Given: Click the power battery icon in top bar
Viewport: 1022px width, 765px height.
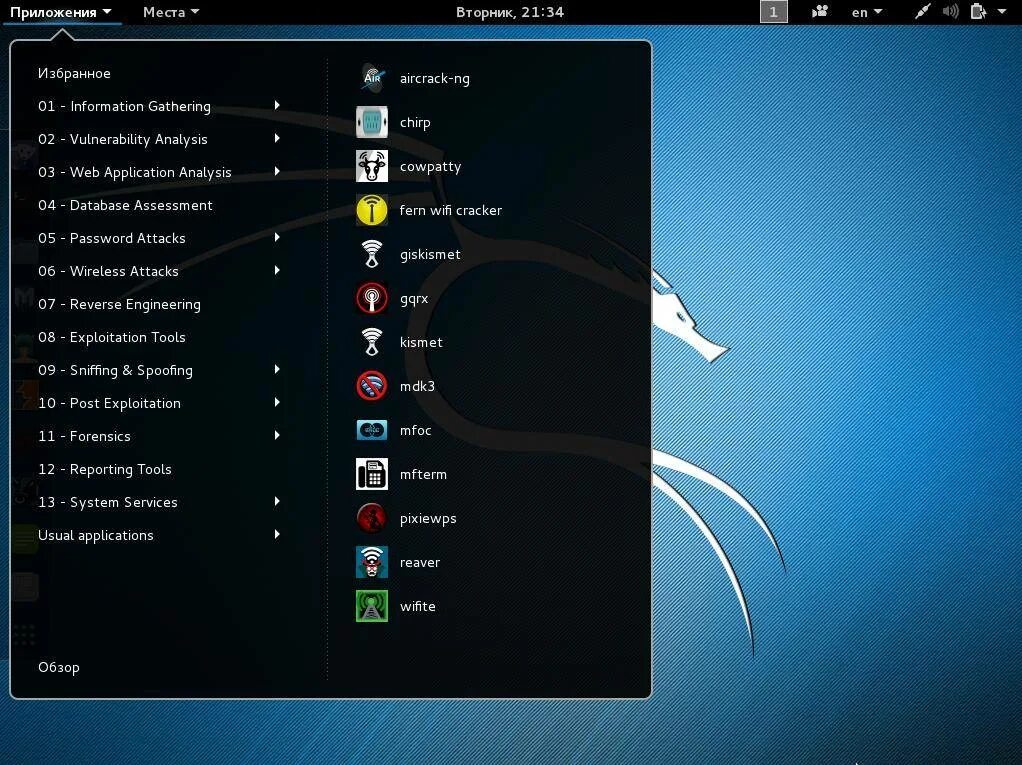Looking at the screenshot, I should 978,12.
